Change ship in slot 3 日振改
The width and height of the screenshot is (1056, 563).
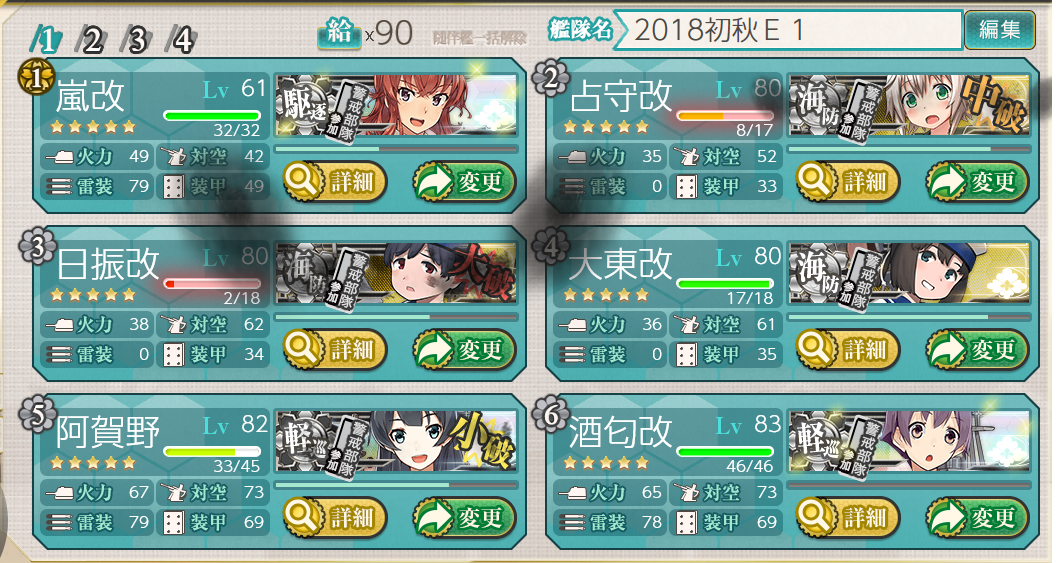(465, 349)
